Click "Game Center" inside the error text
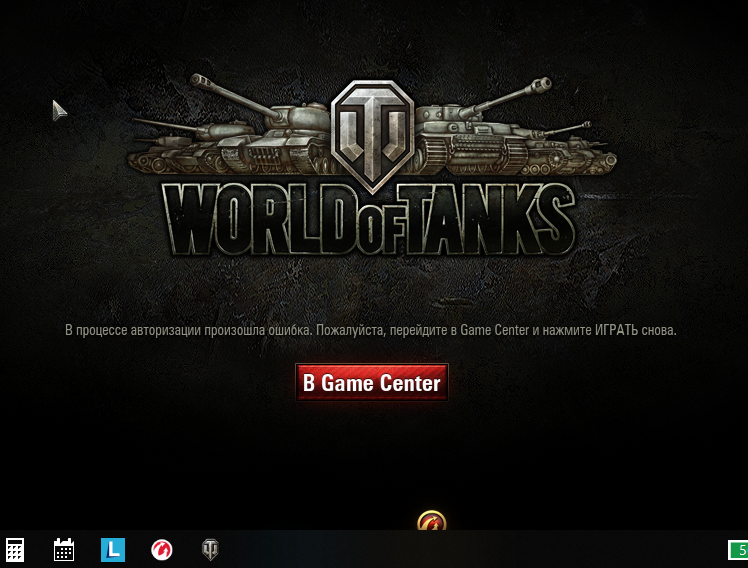 pyautogui.click(x=494, y=330)
